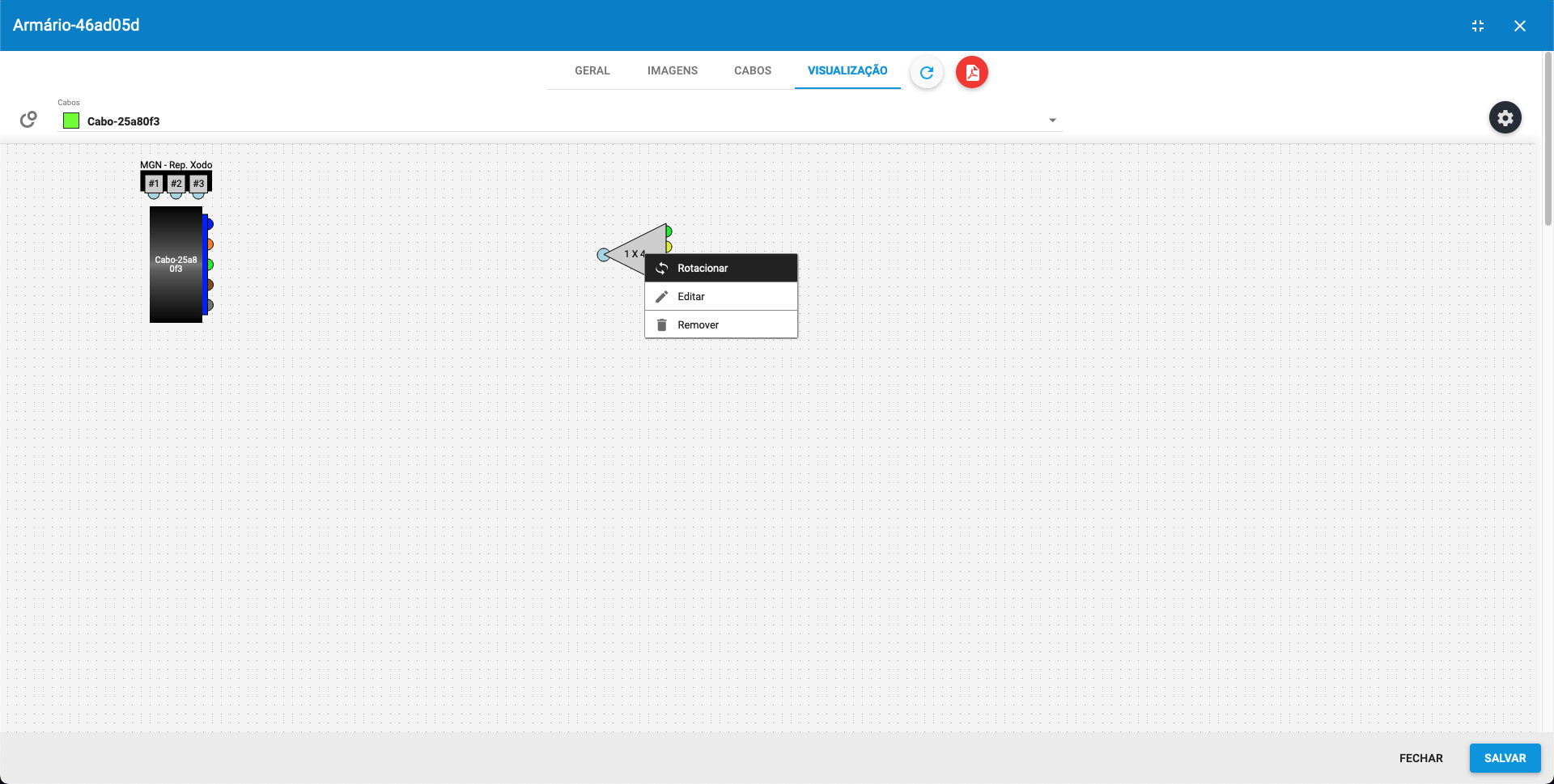
Task: Click the FECHAR button
Action: pos(1420,758)
